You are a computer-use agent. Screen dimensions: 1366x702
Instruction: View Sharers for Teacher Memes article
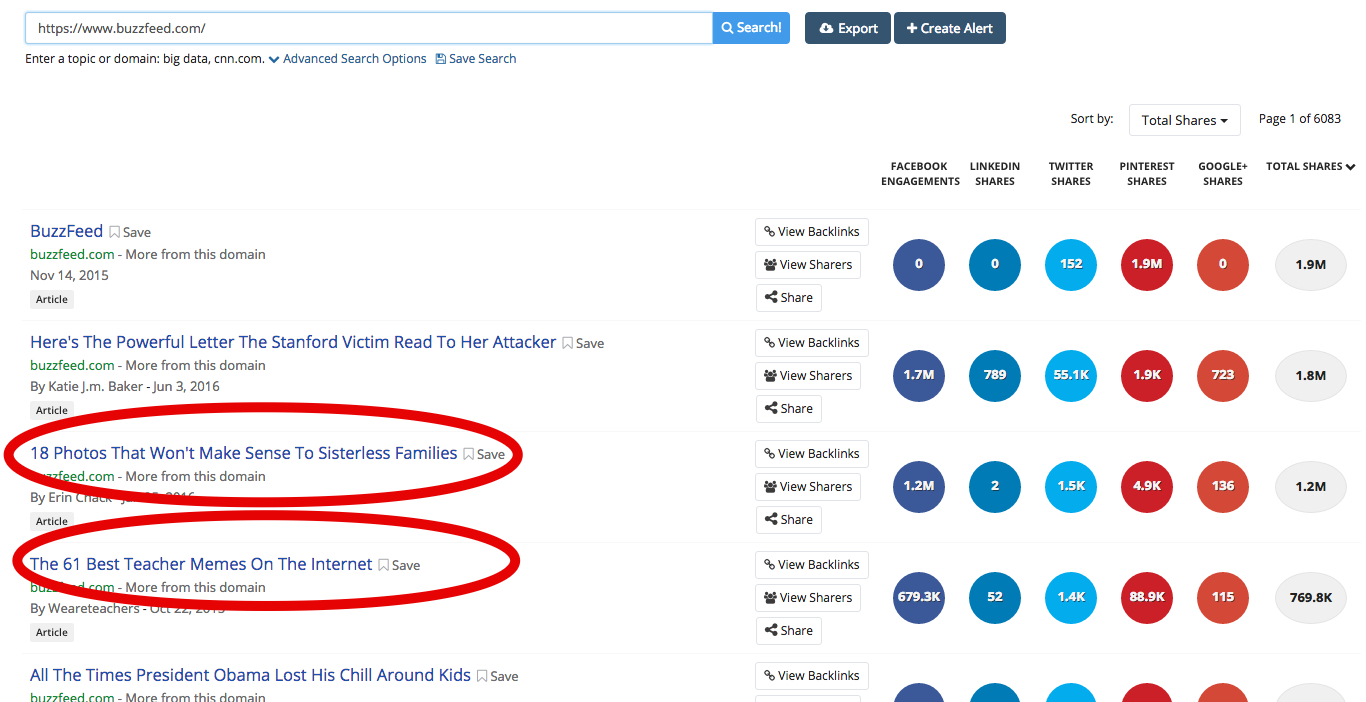808,598
